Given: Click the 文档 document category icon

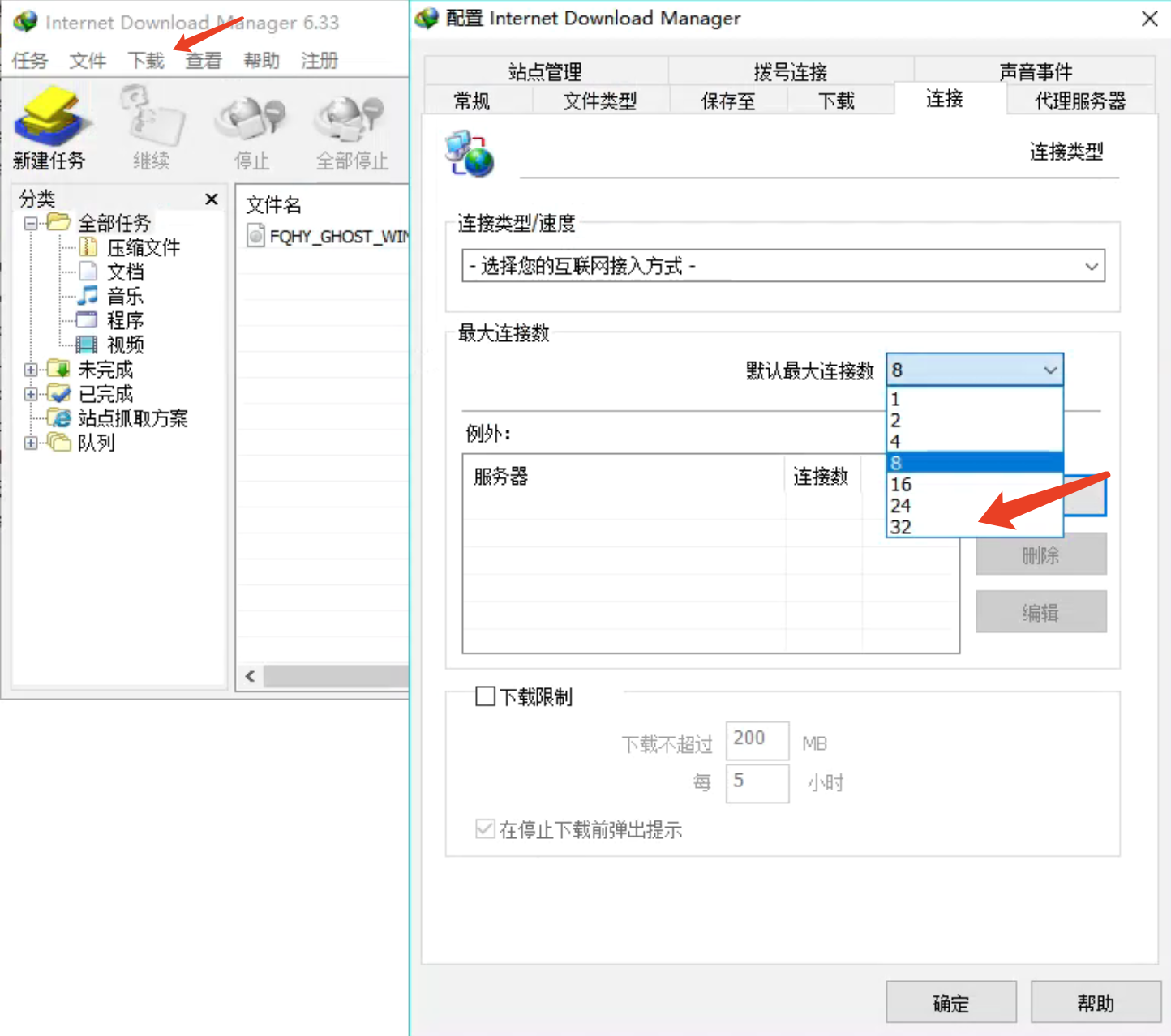Looking at the screenshot, I should pos(88,272).
